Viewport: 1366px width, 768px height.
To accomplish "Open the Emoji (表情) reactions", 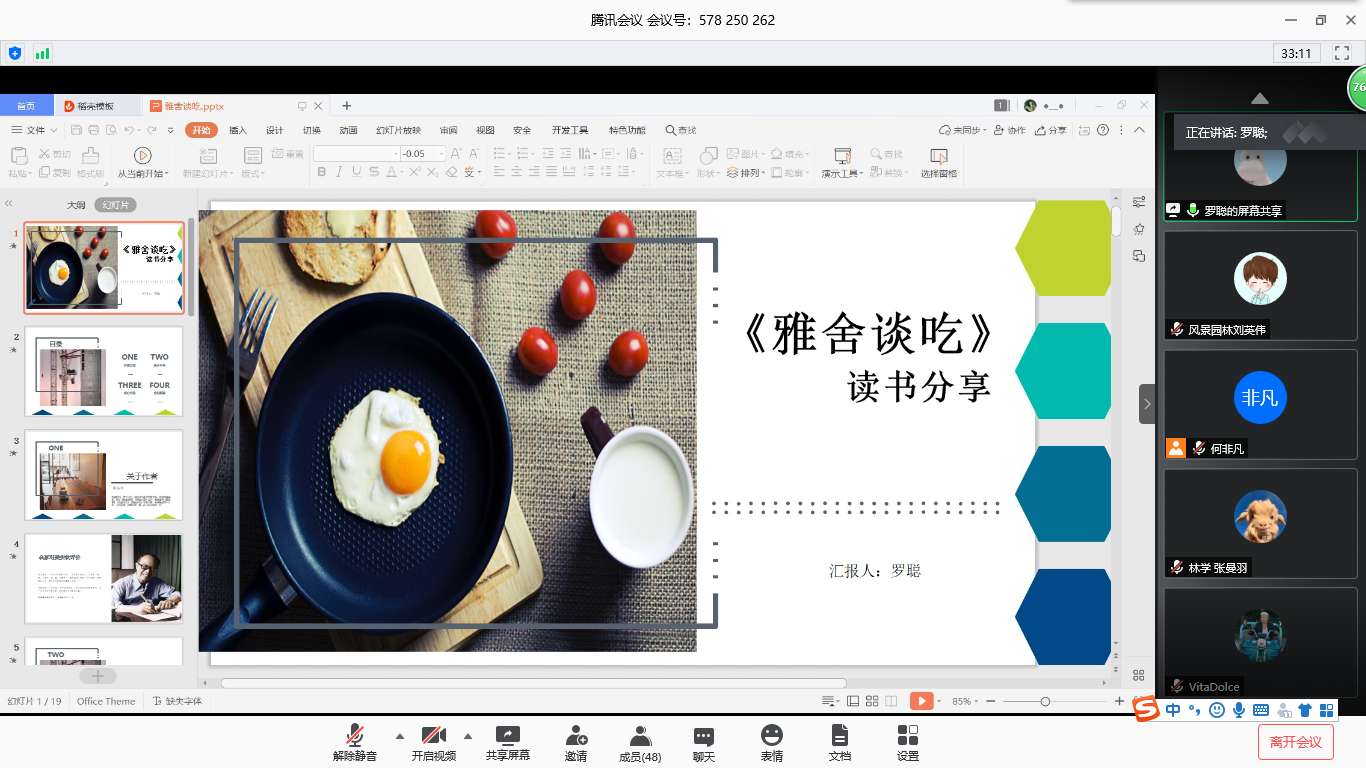I will point(772,743).
